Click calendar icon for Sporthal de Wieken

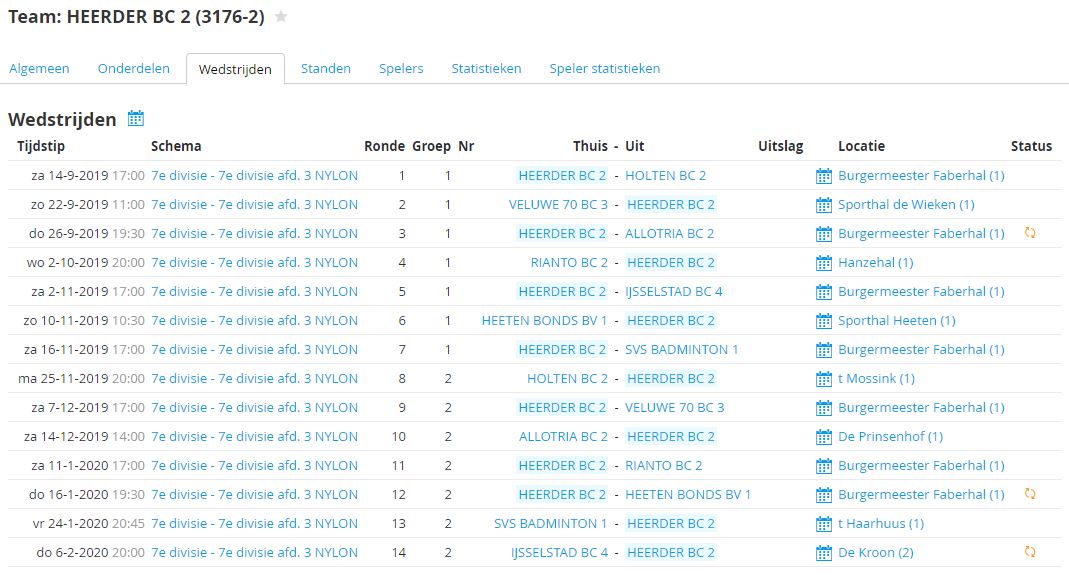click(824, 205)
